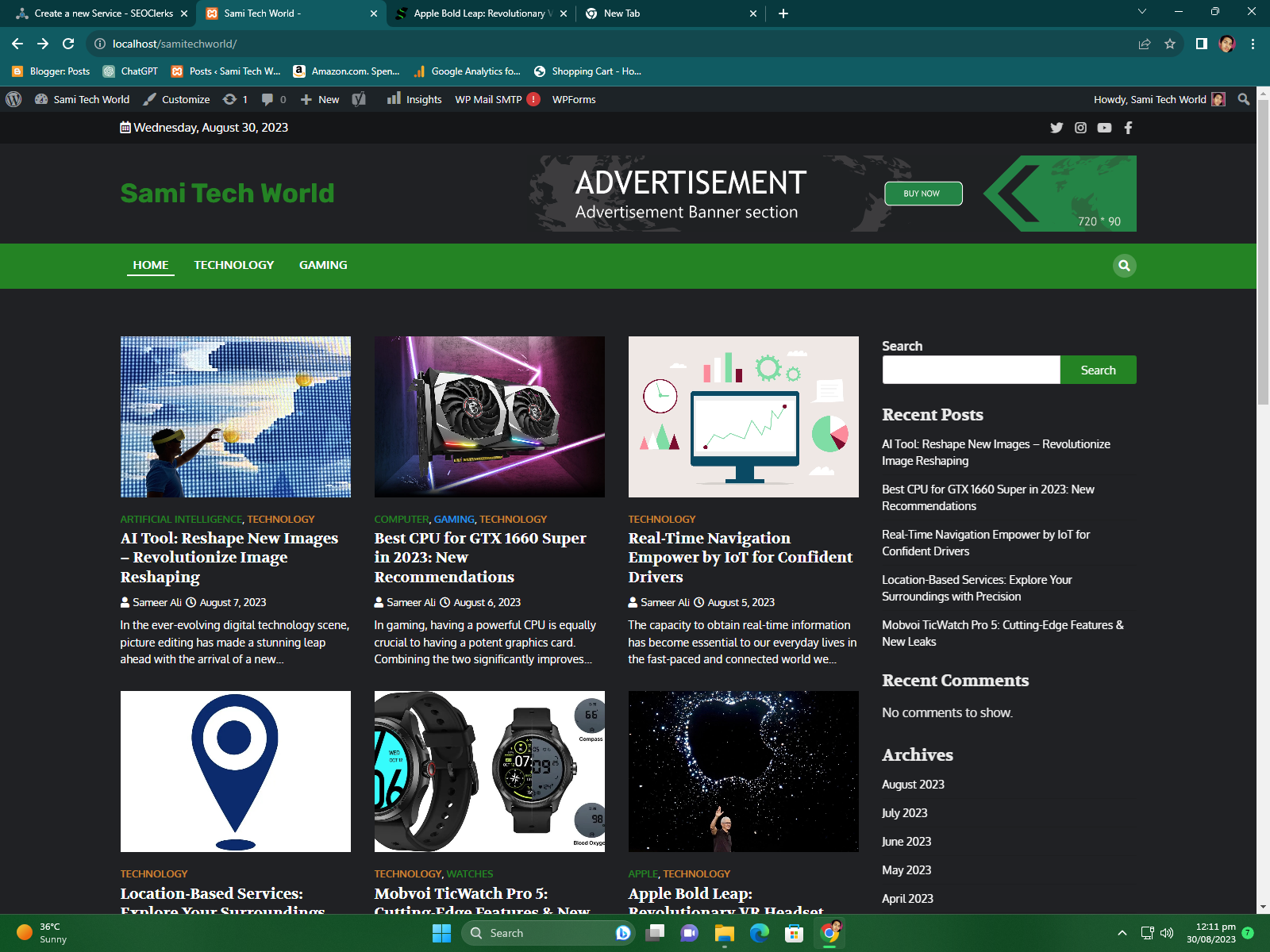1270x952 pixels.
Task: Show hidden system tray icons
Action: (1122, 933)
